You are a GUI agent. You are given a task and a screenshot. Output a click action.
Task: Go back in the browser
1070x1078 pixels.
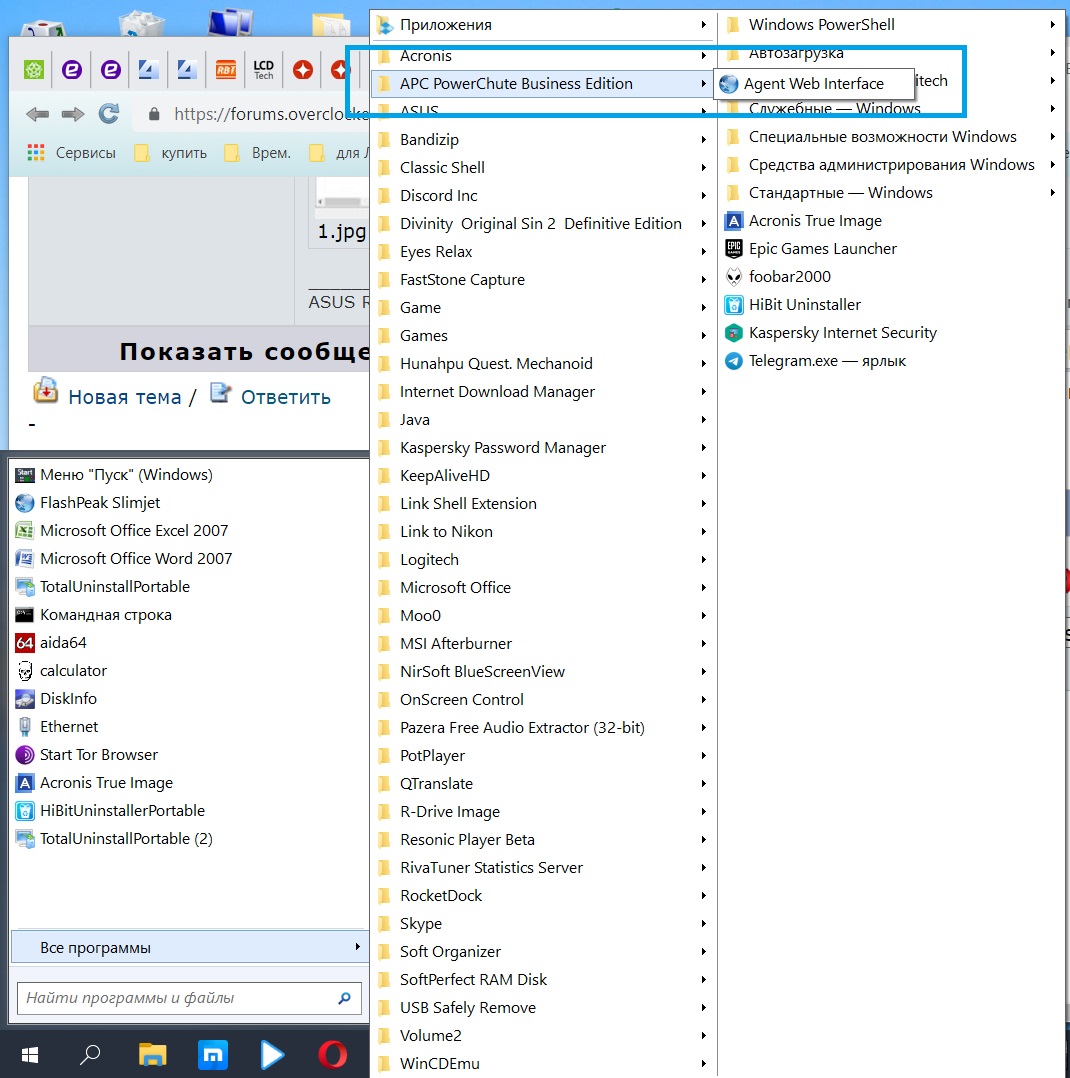[37, 113]
